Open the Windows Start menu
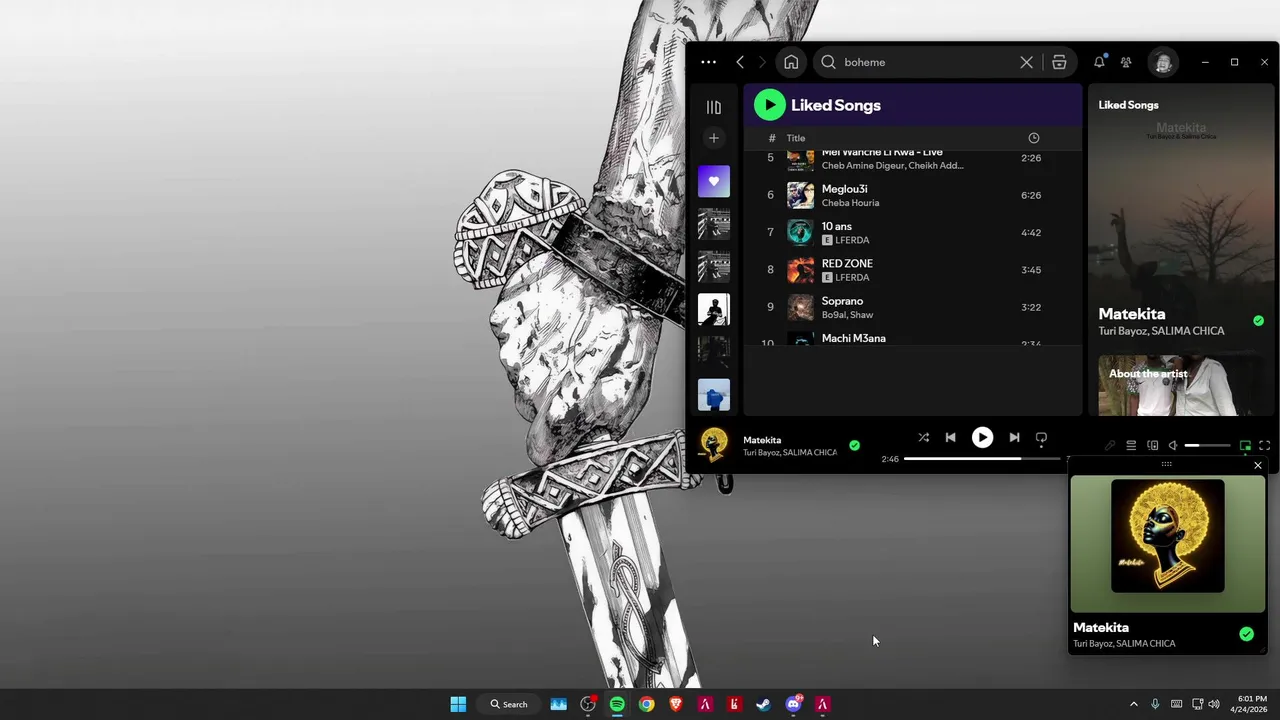 (x=458, y=704)
